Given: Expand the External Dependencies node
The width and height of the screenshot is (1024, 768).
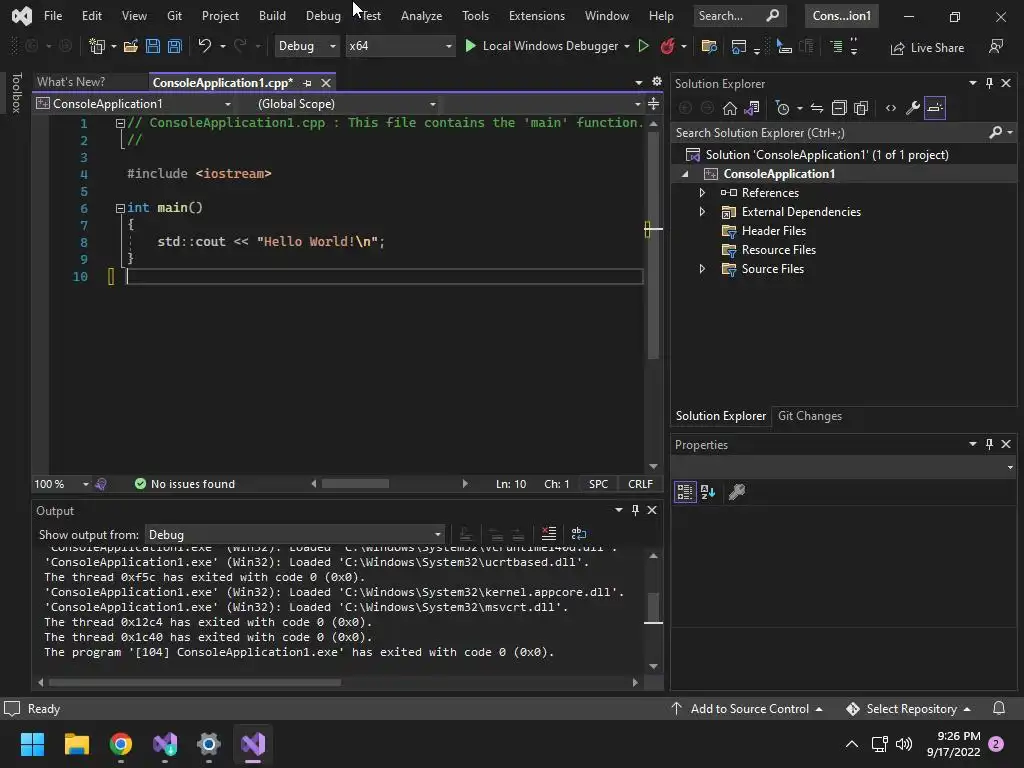Looking at the screenshot, I should 702,212.
